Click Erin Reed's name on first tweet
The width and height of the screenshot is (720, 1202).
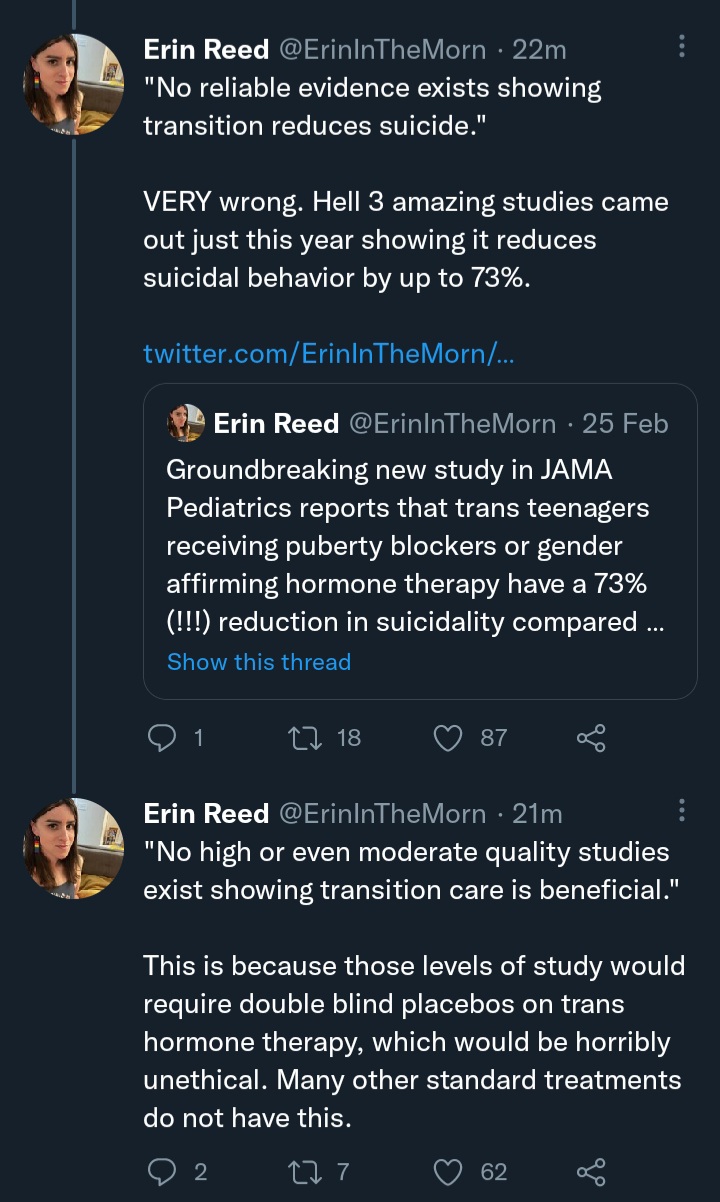[206, 49]
